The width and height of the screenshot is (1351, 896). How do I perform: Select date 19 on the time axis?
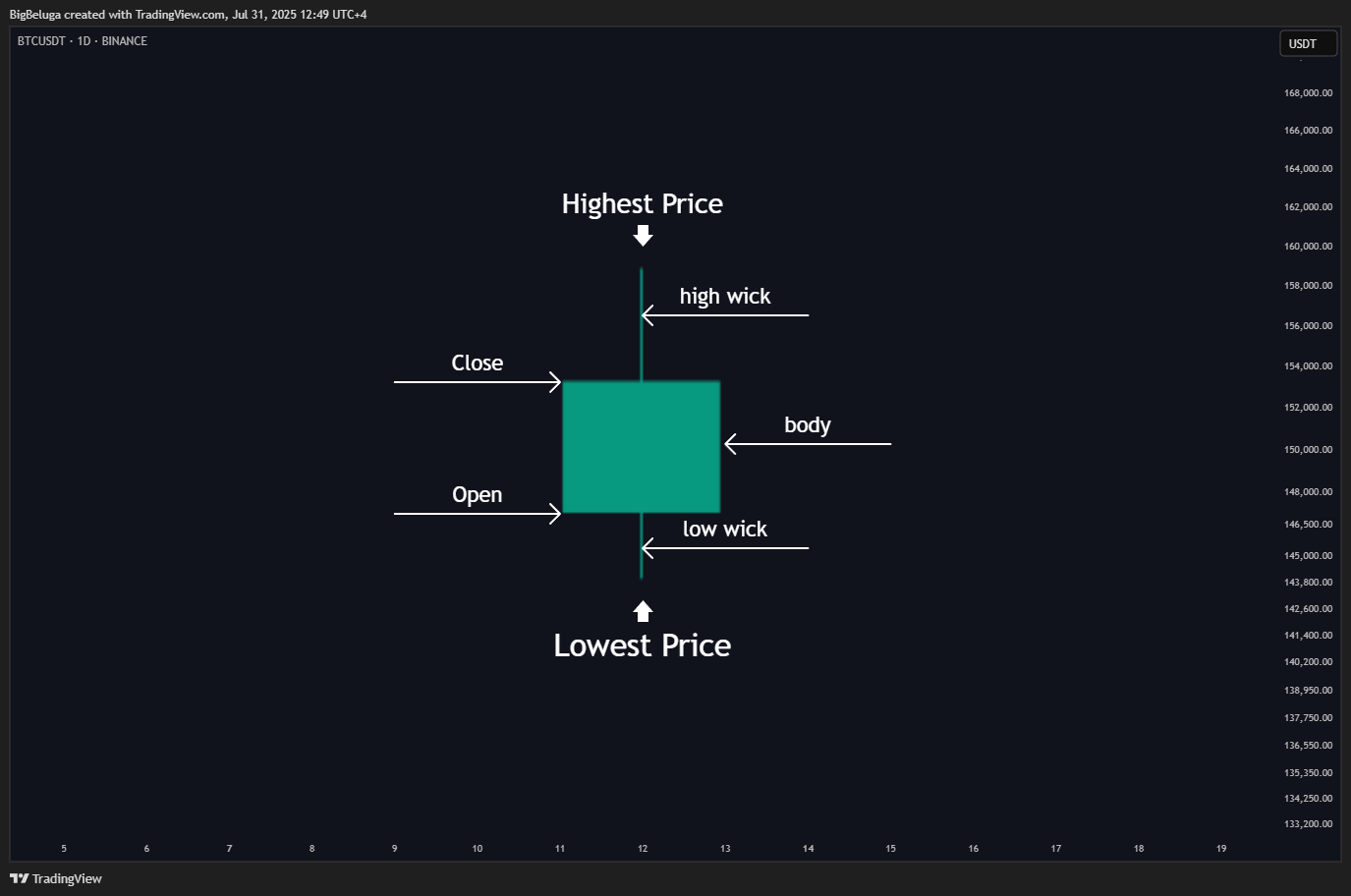click(x=1221, y=849)
